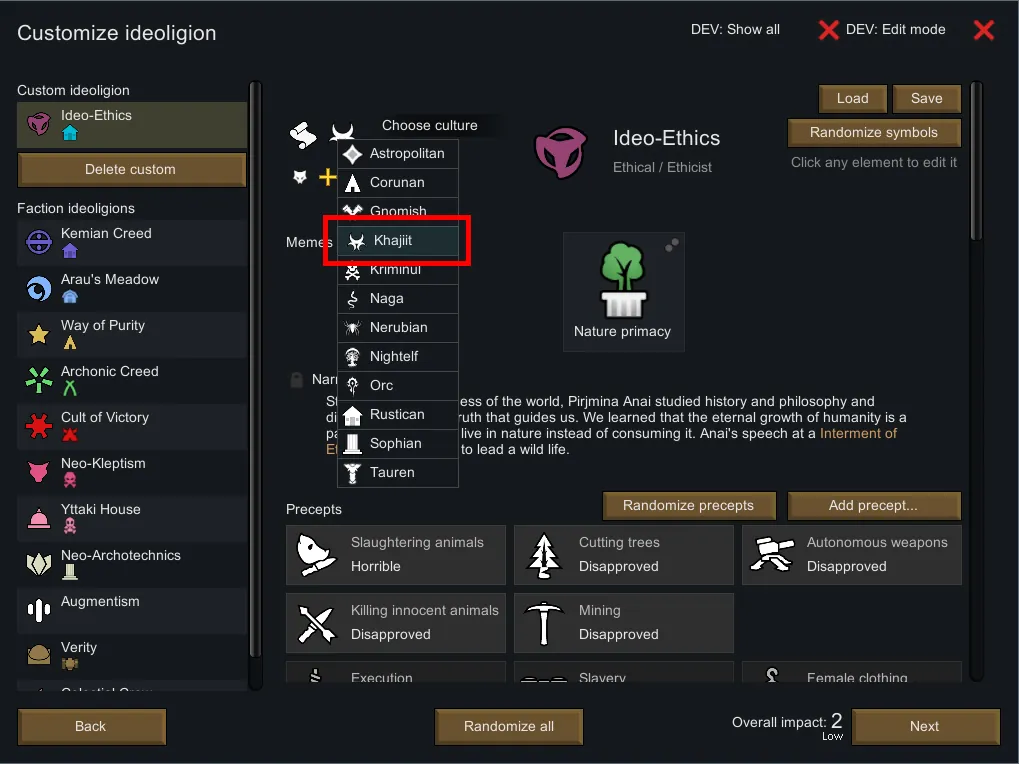
Task: Toggle DEV: Edit mode
Action: pyautogui.click(x=882, y=30)
